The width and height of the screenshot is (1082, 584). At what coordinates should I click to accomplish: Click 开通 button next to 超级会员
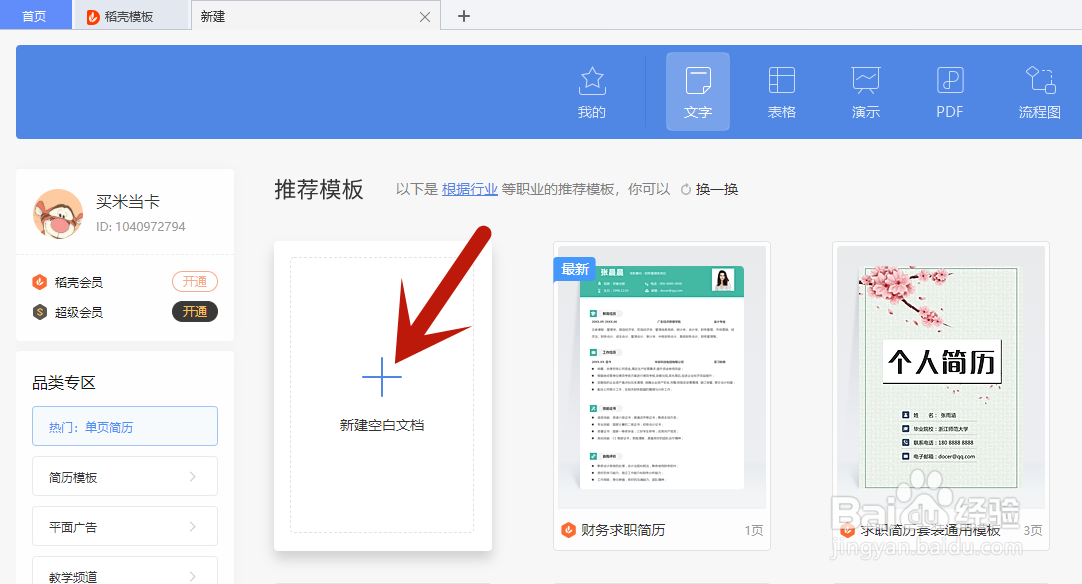(x=194, y=311)
